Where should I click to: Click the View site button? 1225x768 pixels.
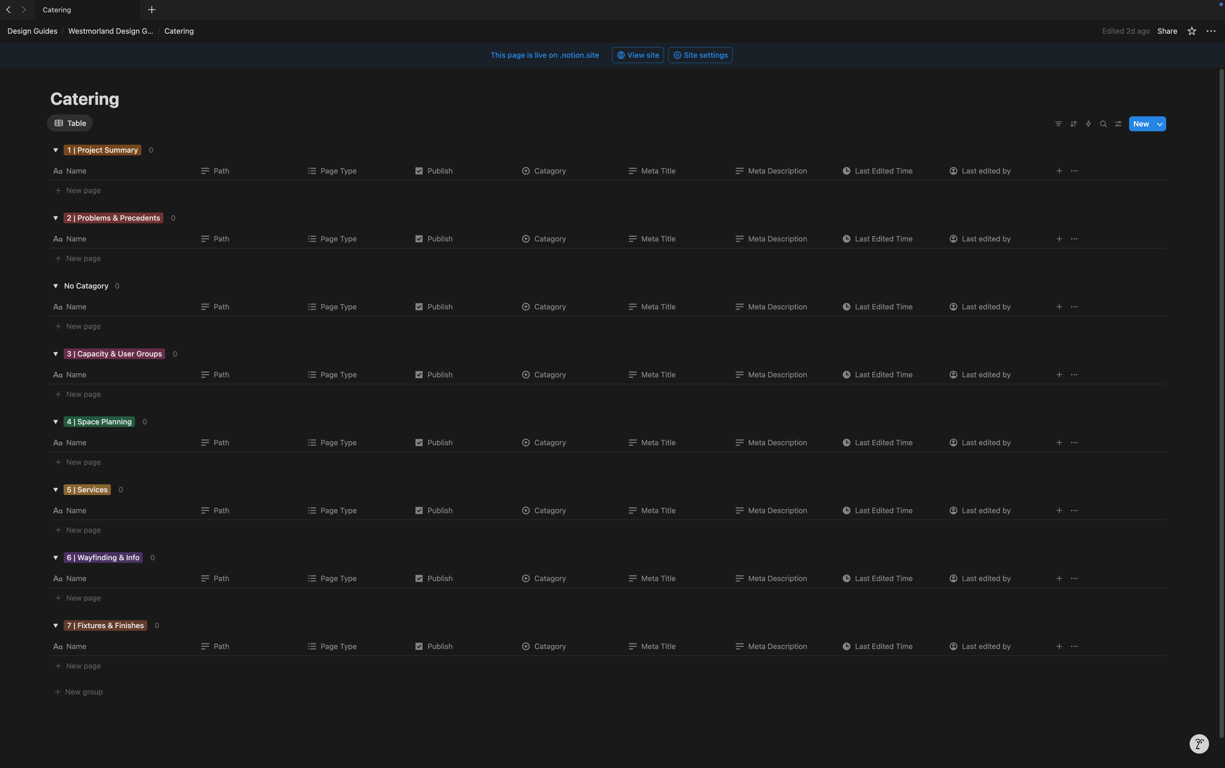[638, 55]
